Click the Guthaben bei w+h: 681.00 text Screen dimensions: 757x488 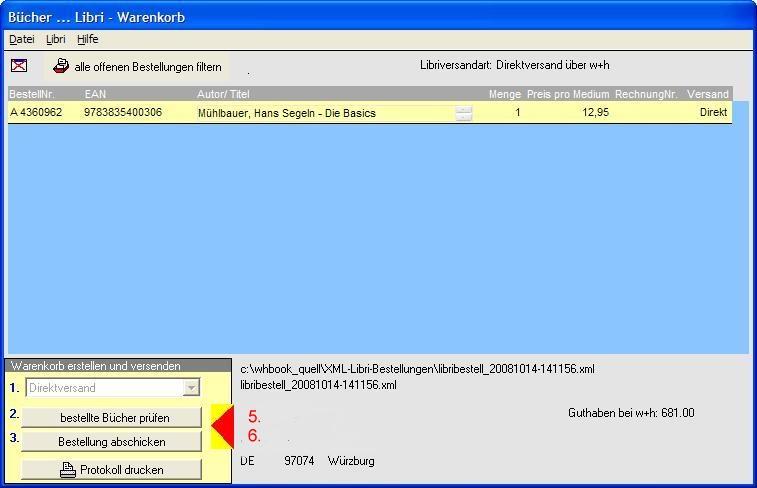coord(631,413)
